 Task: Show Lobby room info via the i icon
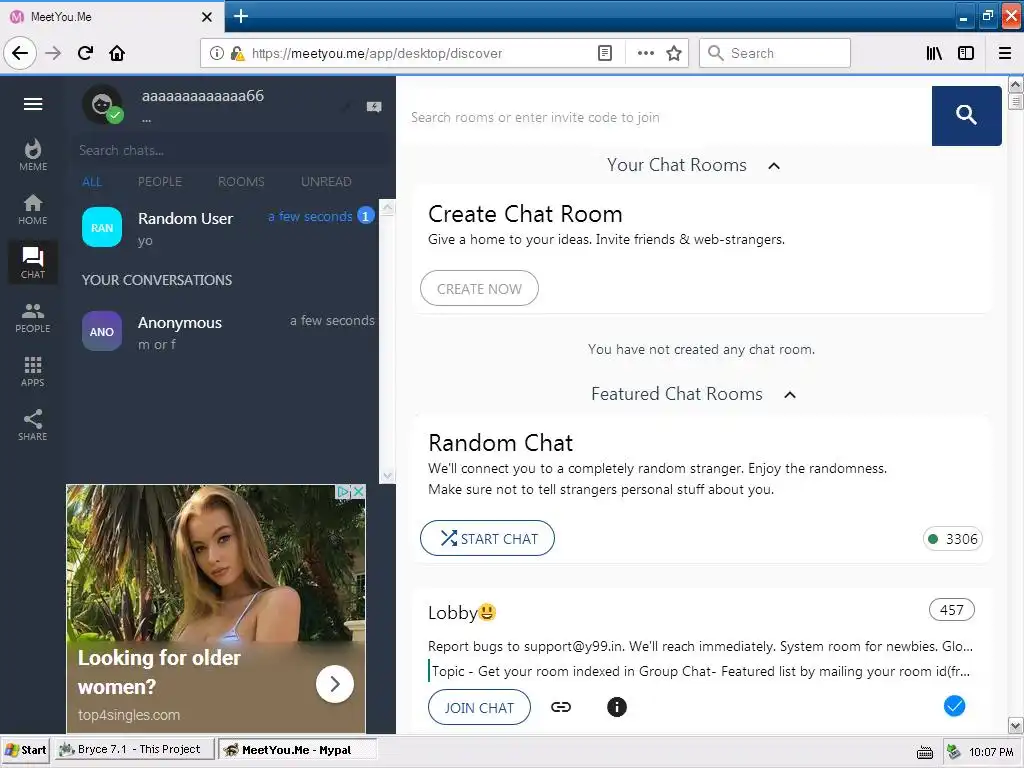pyautogui.click(x=616, y=707)
